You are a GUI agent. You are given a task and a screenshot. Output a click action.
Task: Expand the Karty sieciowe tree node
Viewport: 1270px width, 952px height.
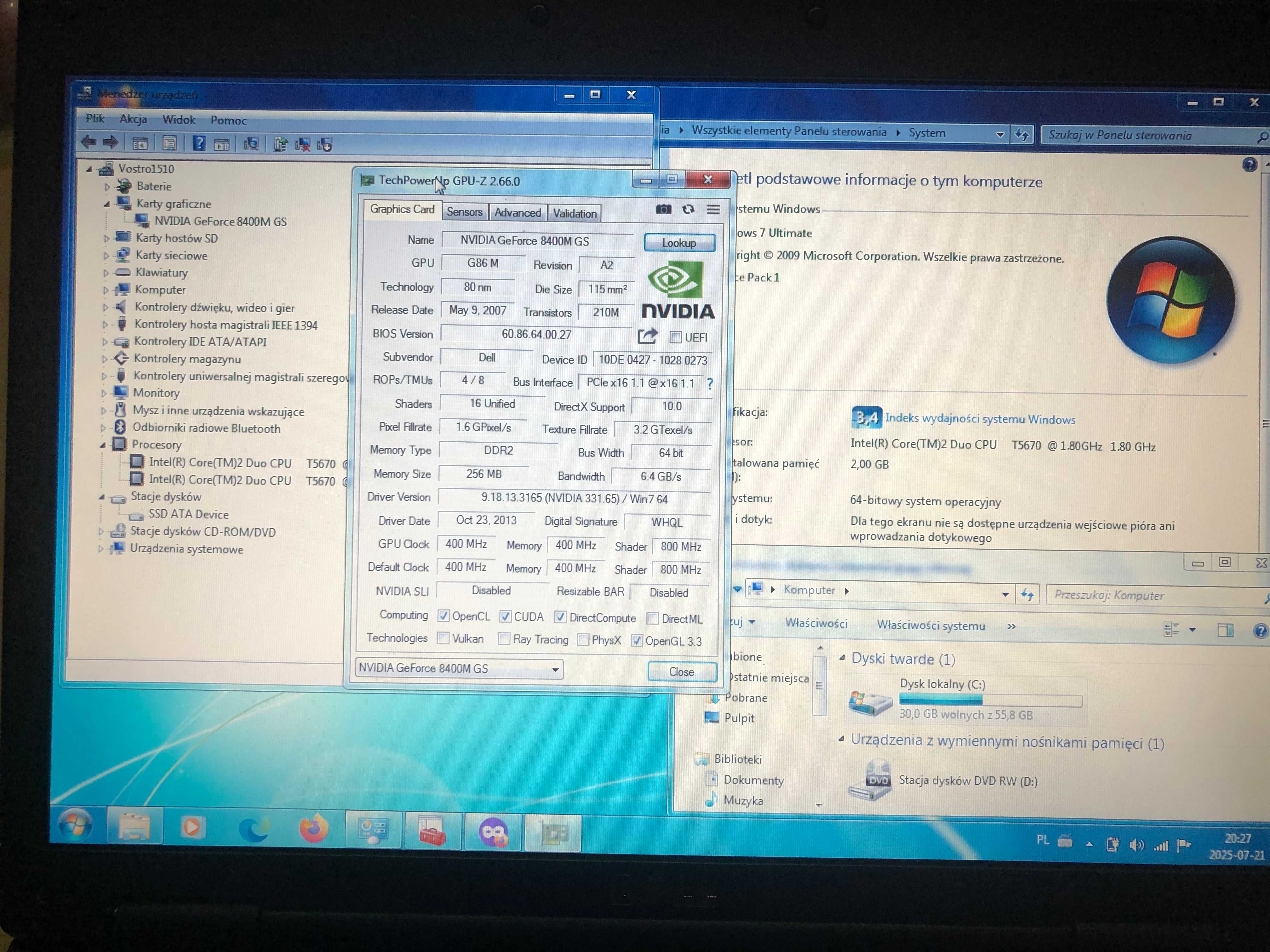[106, 255]
